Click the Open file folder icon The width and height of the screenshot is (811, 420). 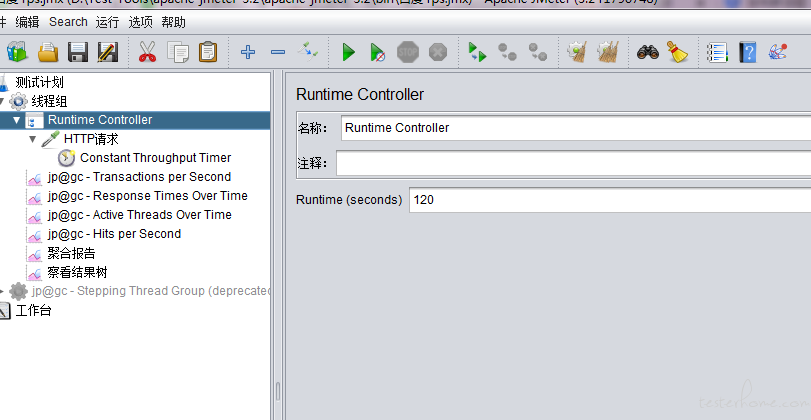point(47,52)
